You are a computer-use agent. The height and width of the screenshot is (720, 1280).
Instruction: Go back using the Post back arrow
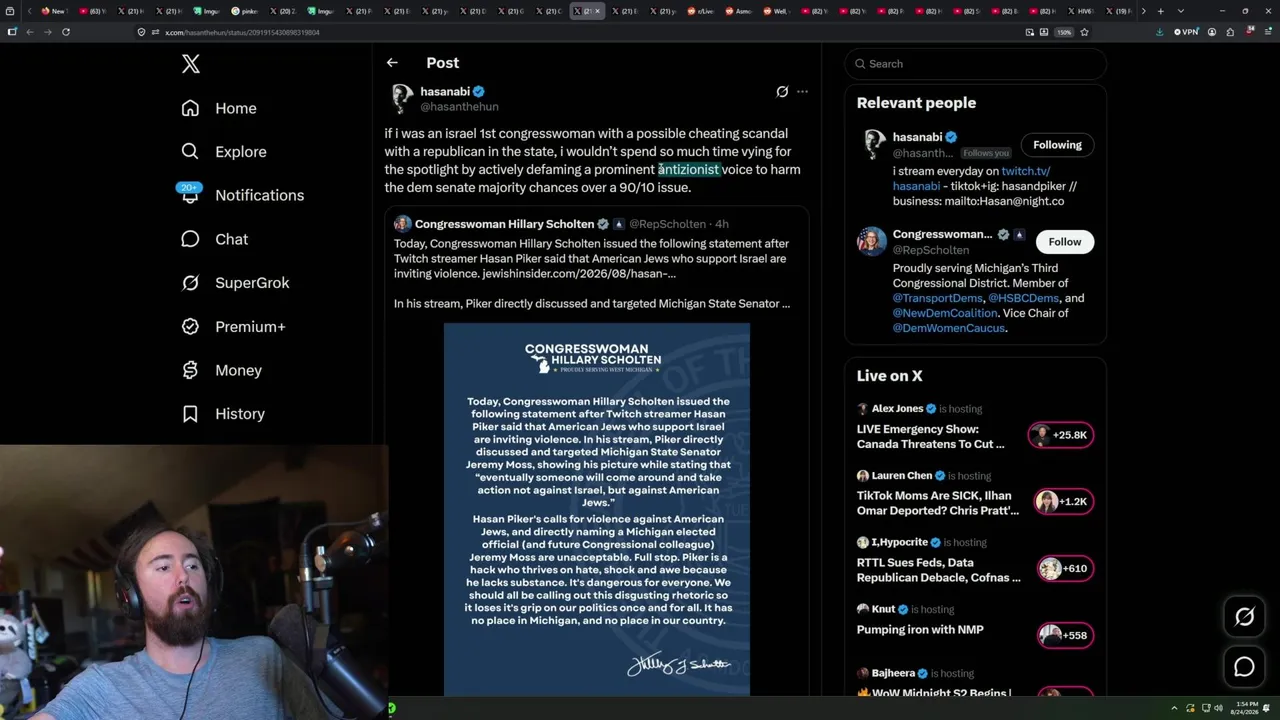click(x=392, y=63)
